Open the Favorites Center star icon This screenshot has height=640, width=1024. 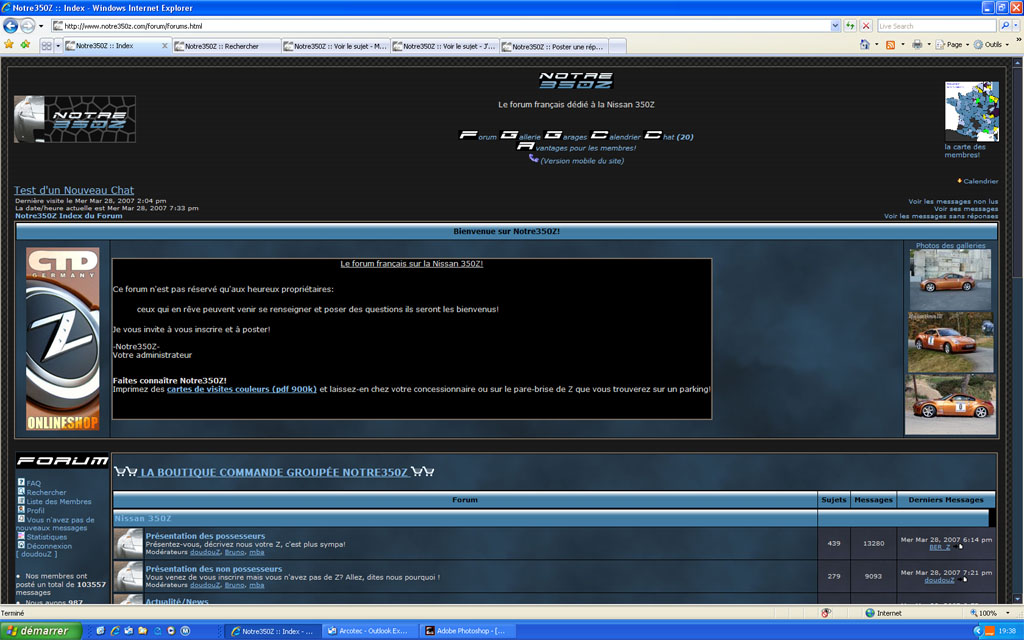[9, 45]
